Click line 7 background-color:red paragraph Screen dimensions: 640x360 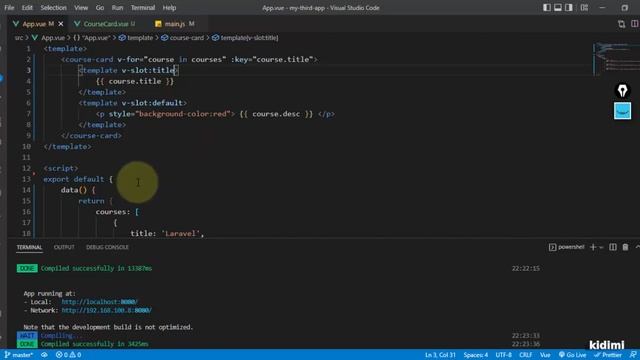(x=215, y=114)
